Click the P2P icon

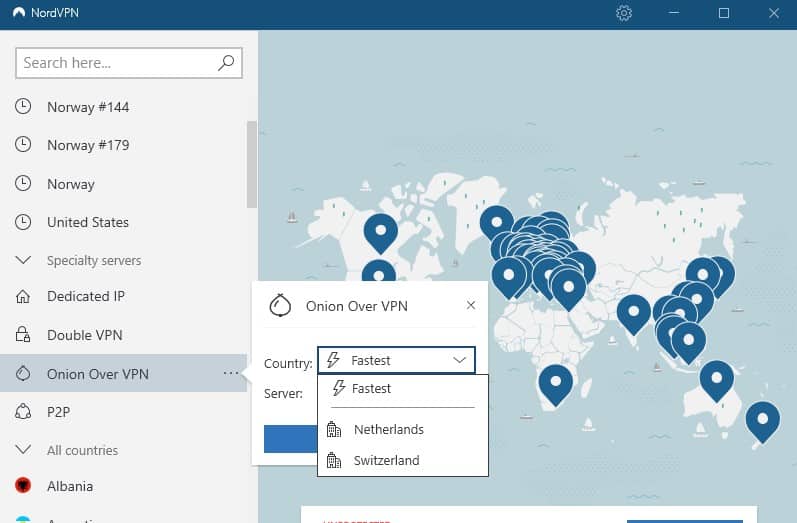(23, 411)
